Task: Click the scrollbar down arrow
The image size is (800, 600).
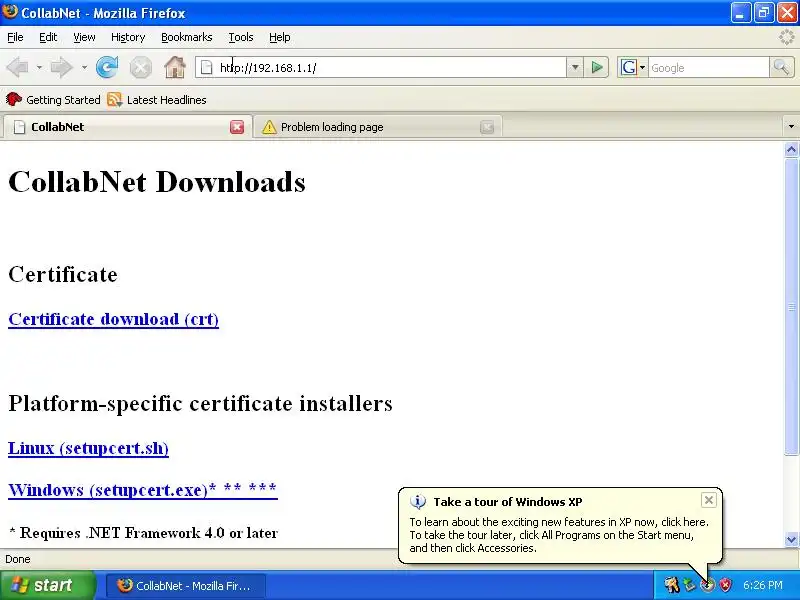Action: tap(791, 539)
